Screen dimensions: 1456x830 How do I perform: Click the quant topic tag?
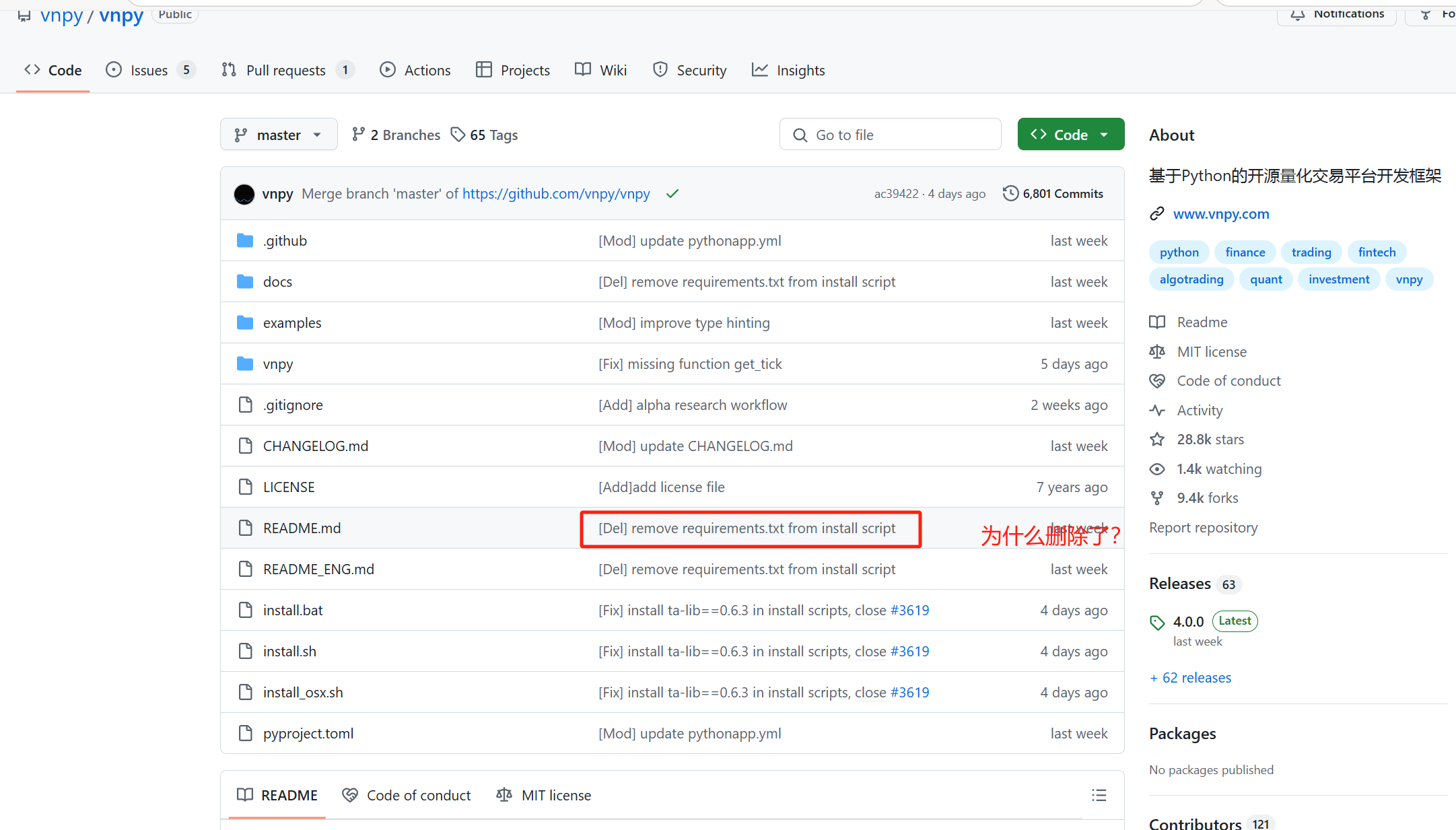[1266, 279]
